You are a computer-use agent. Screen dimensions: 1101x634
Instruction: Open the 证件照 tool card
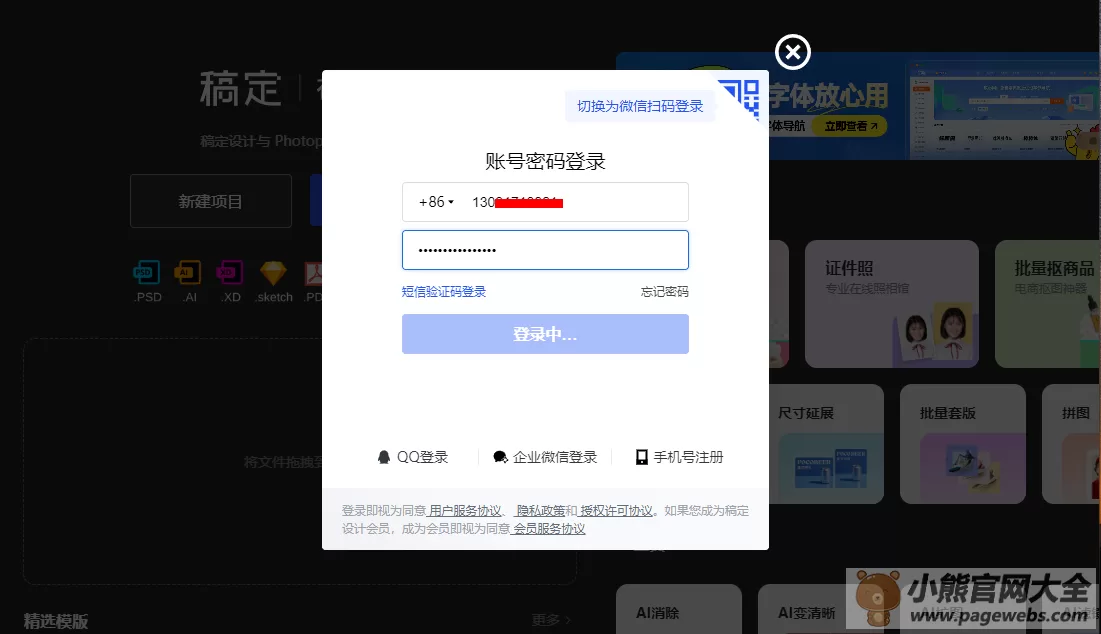892,304
